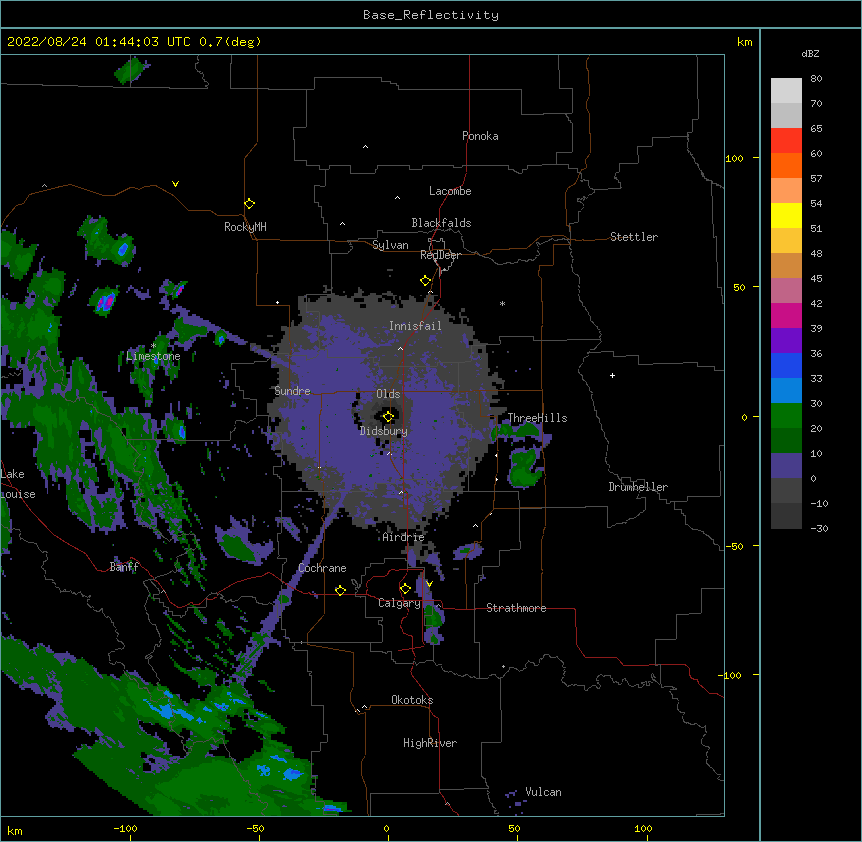The width and height of the screenshot is (862, 842).
Task: Pick the dark gray -10 dBZ swatch
Action: pyautogui.click(x=786, y=516)
